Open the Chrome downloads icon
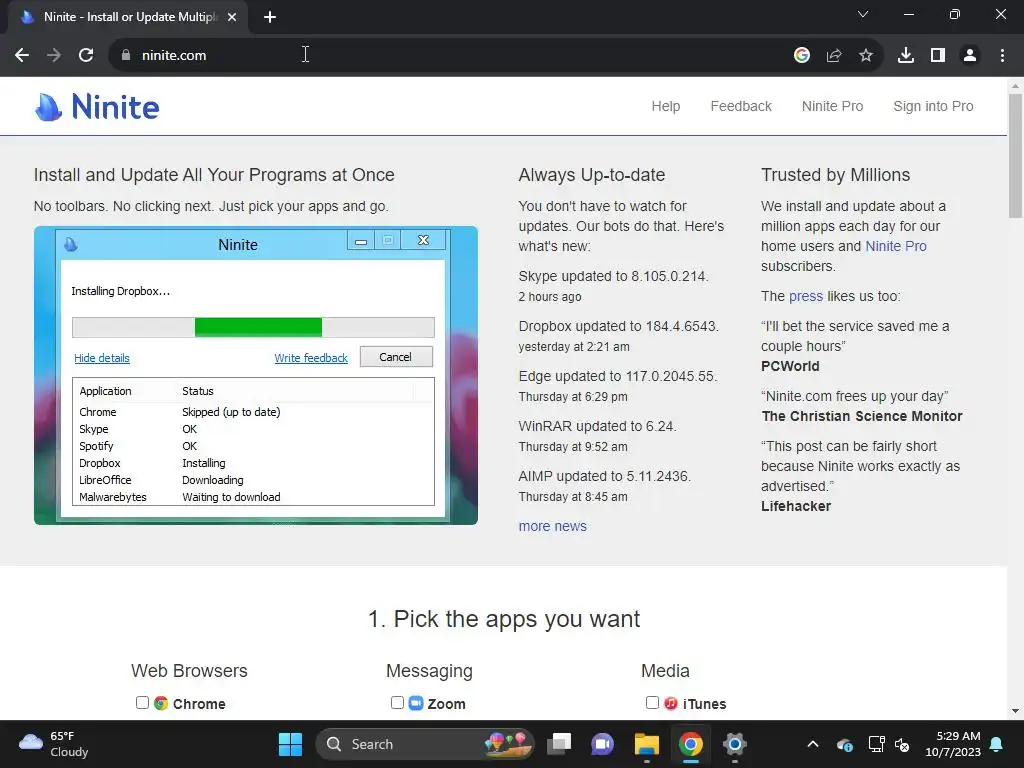This screenshot has width=1024, height=768. click(x=906, y=55)
